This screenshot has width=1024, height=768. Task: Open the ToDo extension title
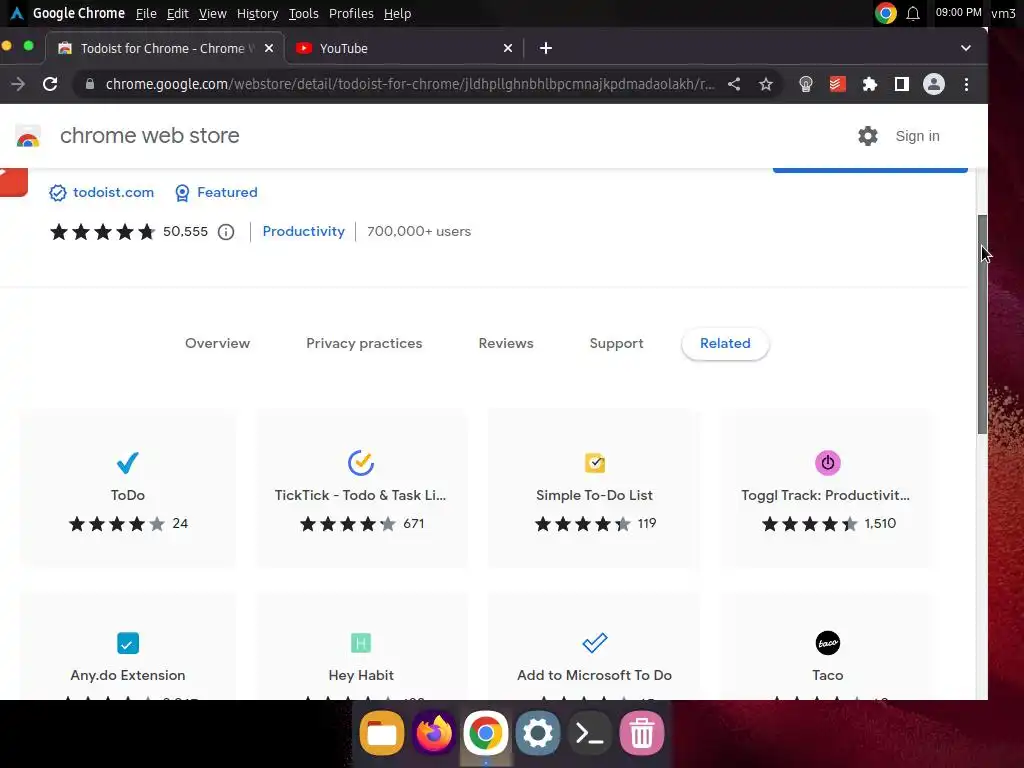pyautogui.click(x=128, y=495)
